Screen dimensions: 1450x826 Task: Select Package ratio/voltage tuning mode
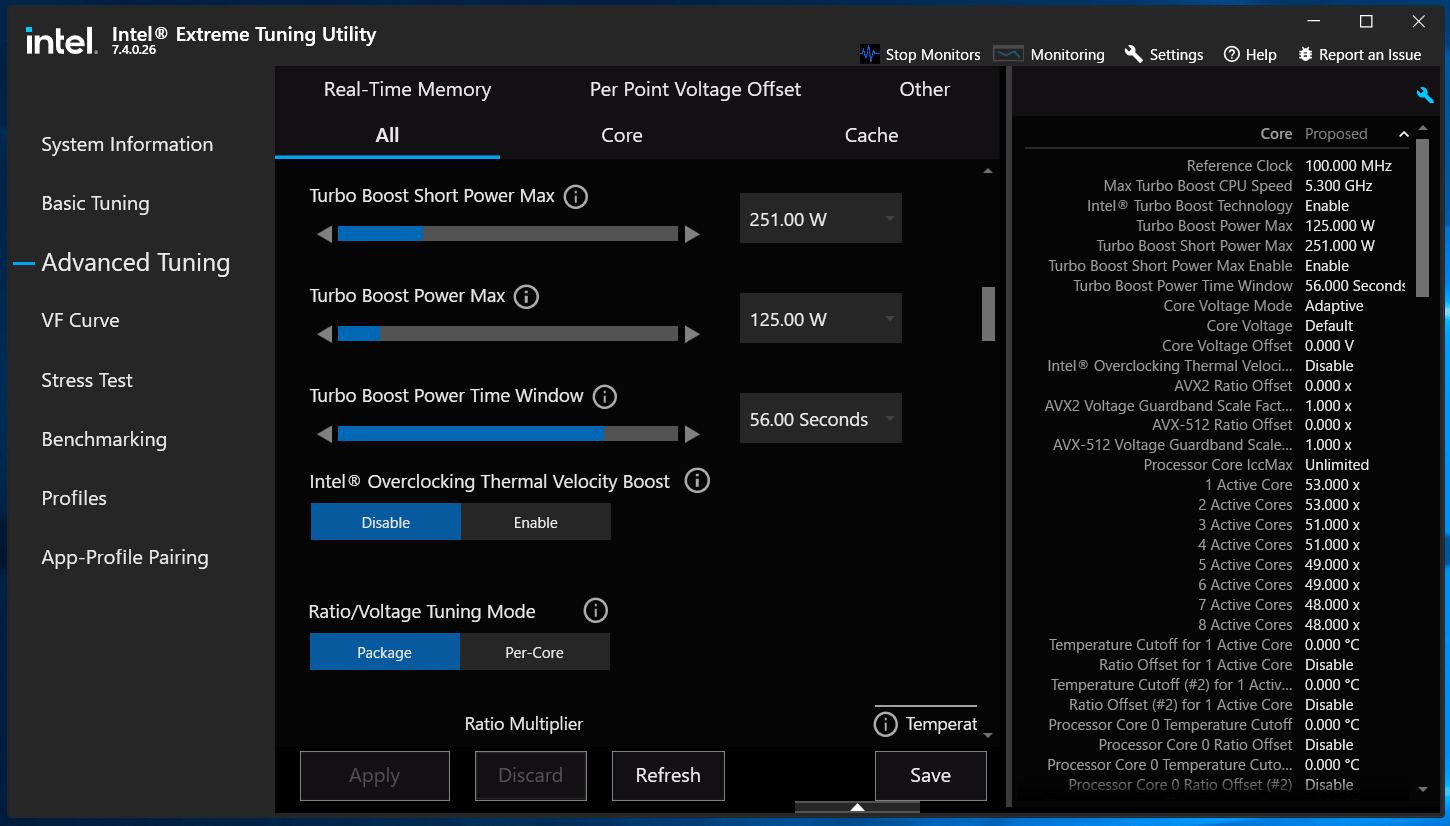(385, 652)
